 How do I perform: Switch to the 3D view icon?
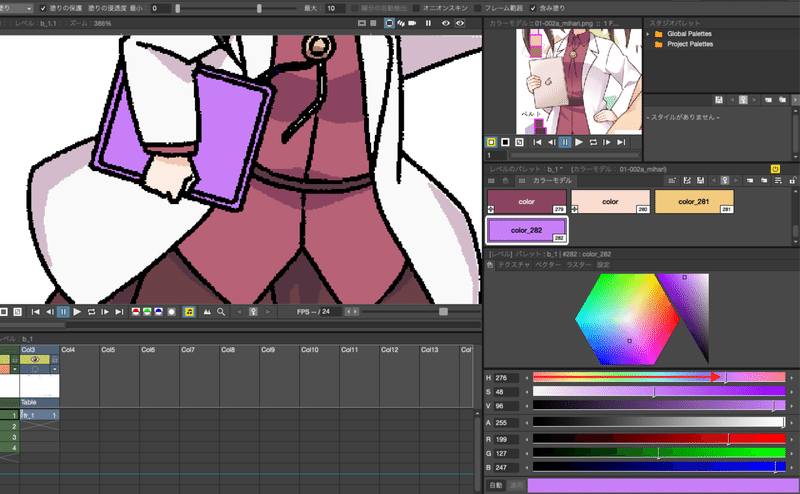coord(401,23)
